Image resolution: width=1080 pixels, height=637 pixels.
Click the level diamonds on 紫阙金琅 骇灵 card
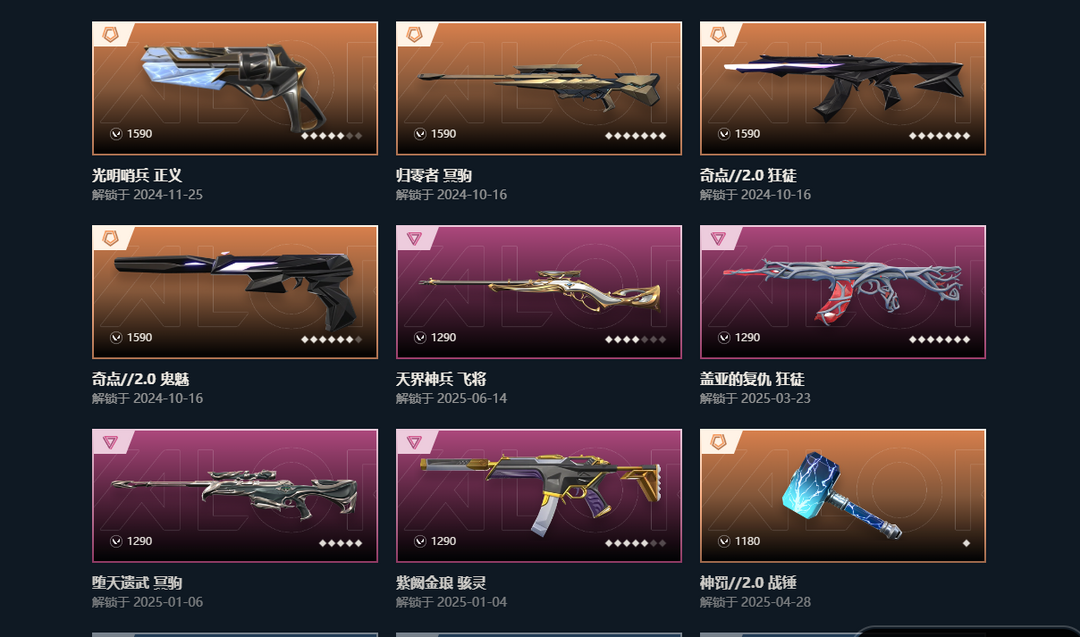point(635,543)
